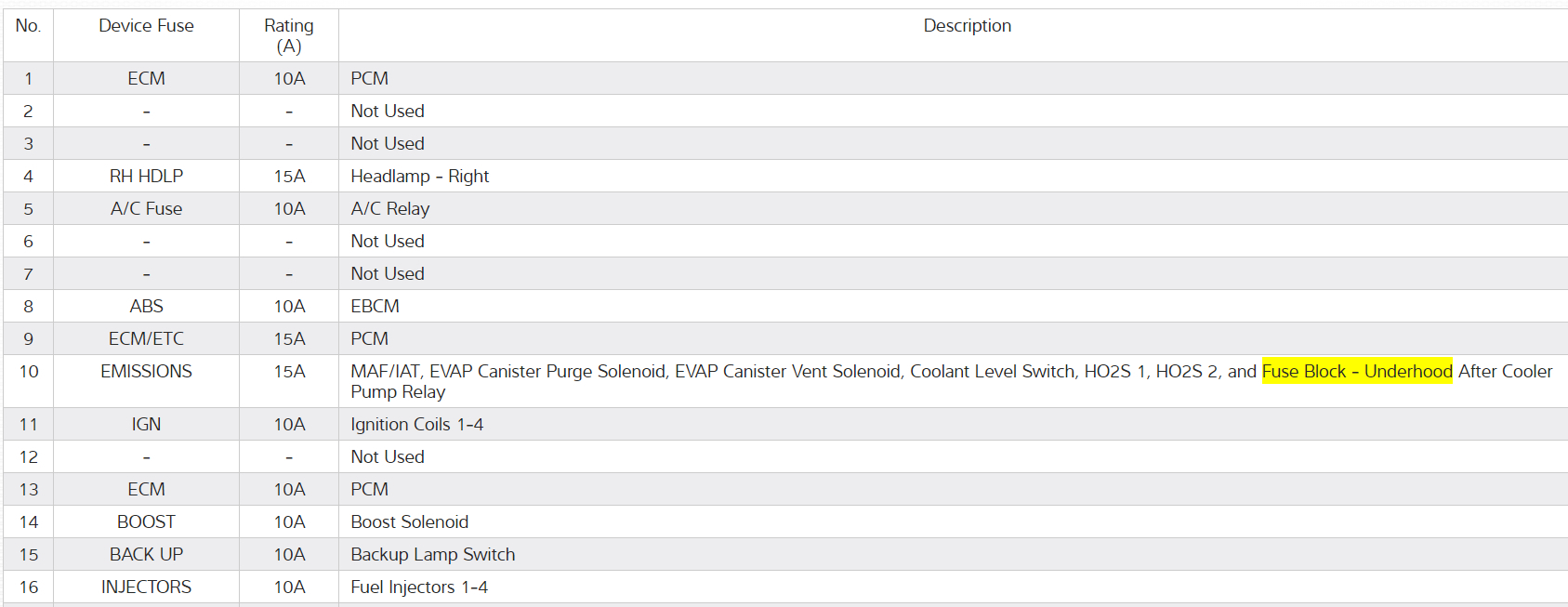Click the highlighted Fuse Block - Underhood text
The image size is (1568, 607).
click(1356, 372)
